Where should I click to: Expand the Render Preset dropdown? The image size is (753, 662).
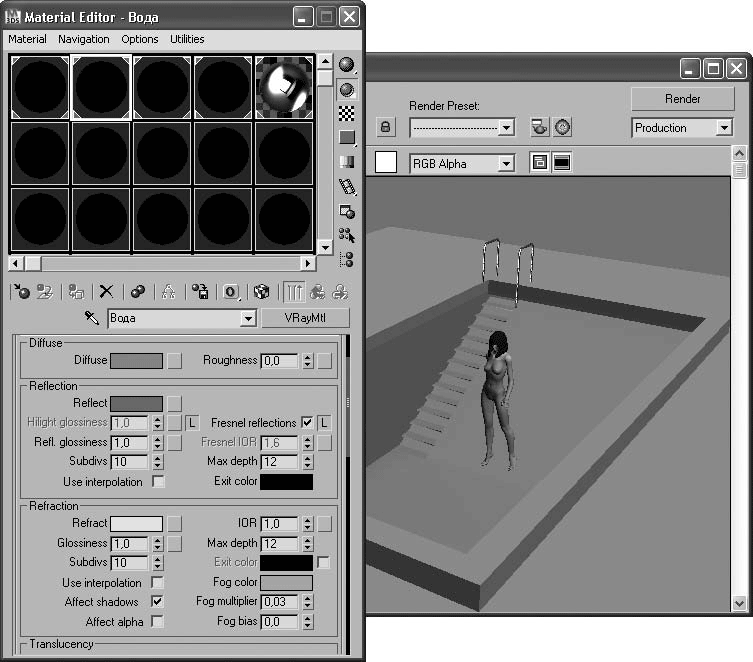click(506, 128)
